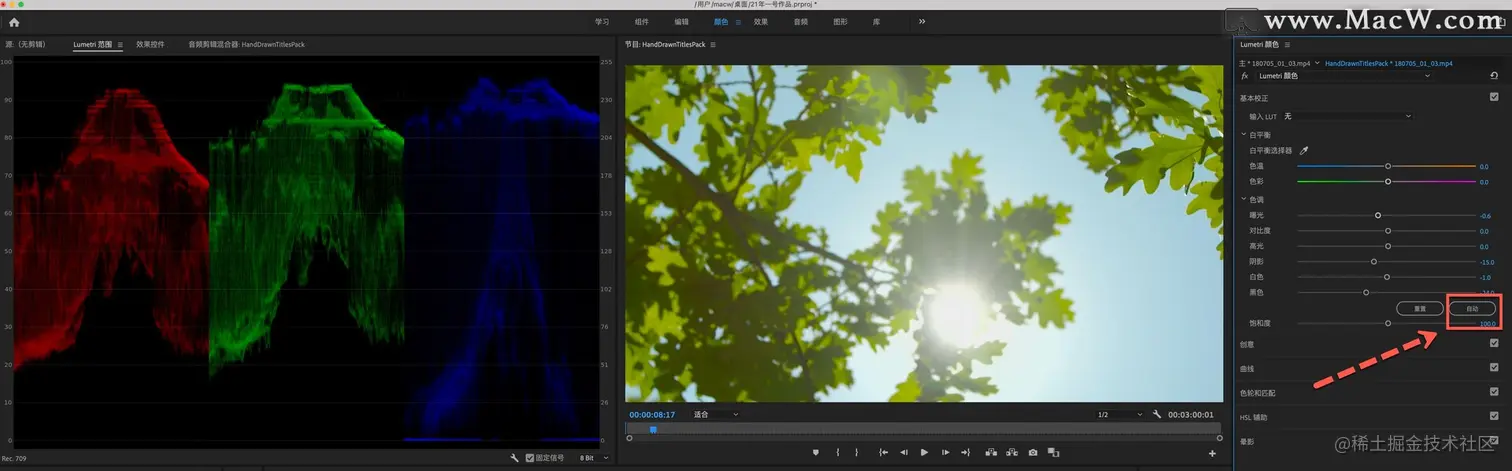Open the Lumetri 颜色 effect selector dropdown
The width and height of the screenshot is (1512, 471).
pos(1344,76)
